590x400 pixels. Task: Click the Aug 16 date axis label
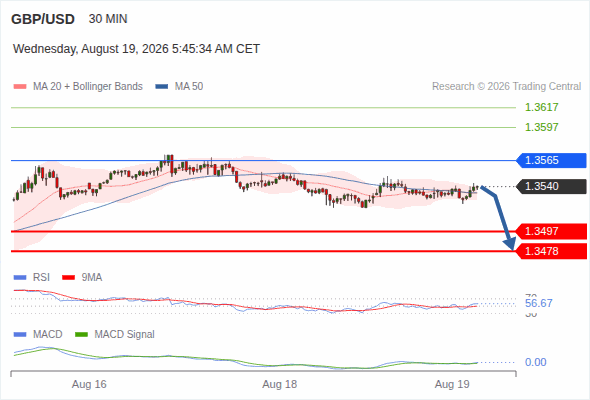pyautogui.click(x=89, y=384)
